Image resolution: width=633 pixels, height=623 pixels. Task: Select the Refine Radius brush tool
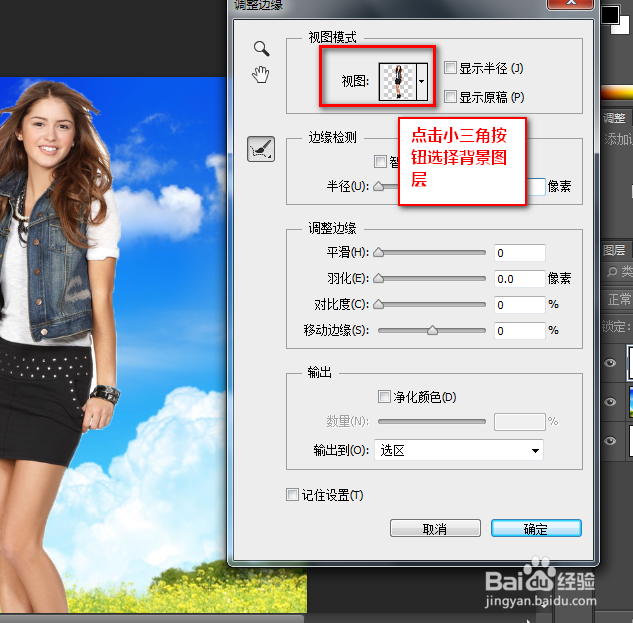261,149
